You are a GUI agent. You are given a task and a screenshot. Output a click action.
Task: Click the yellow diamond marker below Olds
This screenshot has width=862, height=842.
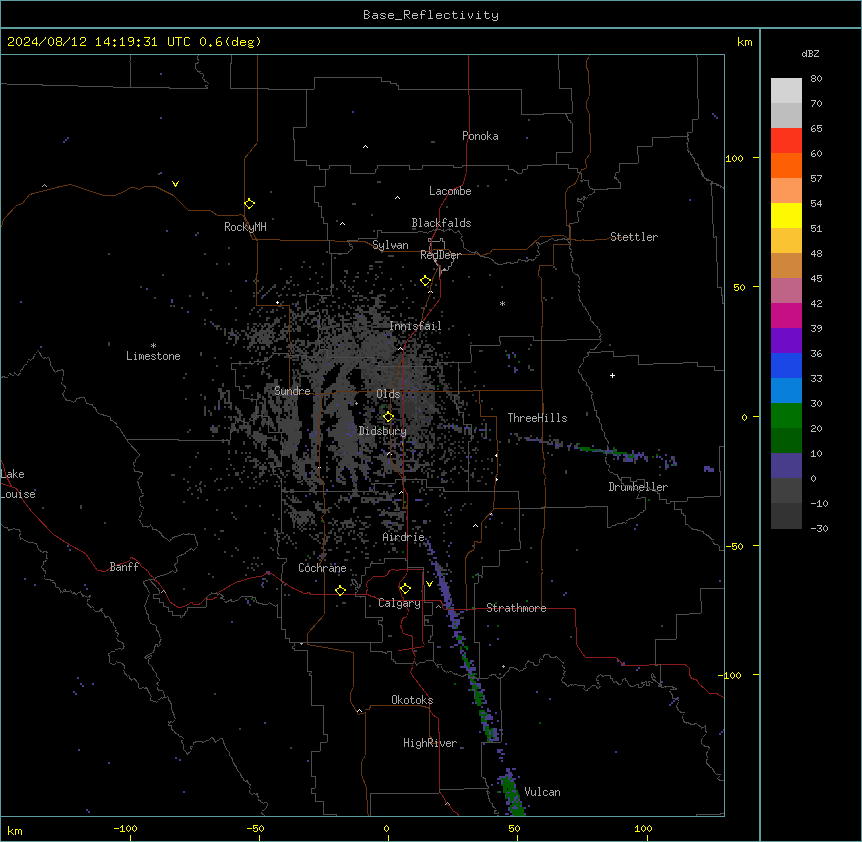(388, 417)
